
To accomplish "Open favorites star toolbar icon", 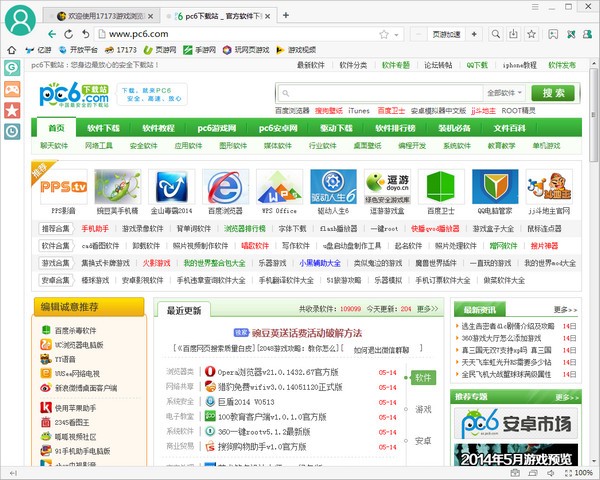I will 532,34.
